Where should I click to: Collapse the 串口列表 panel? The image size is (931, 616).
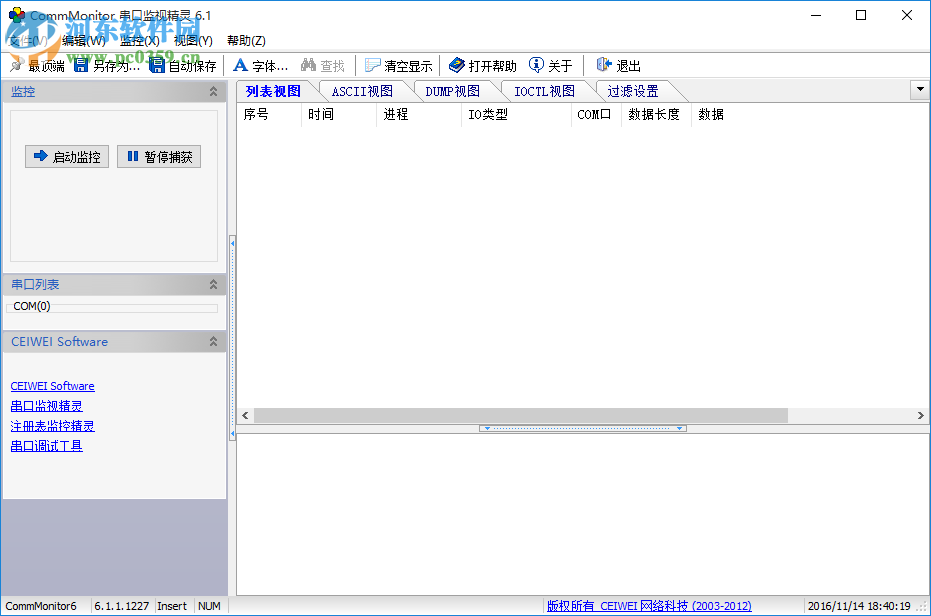pos(213,284)
